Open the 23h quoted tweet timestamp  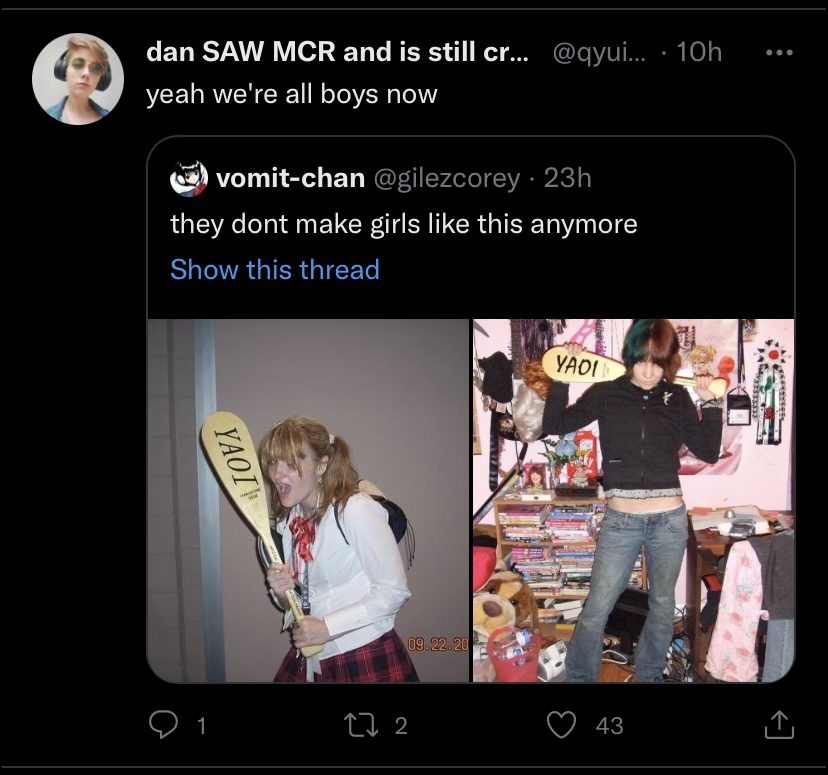tap(567, 178)
